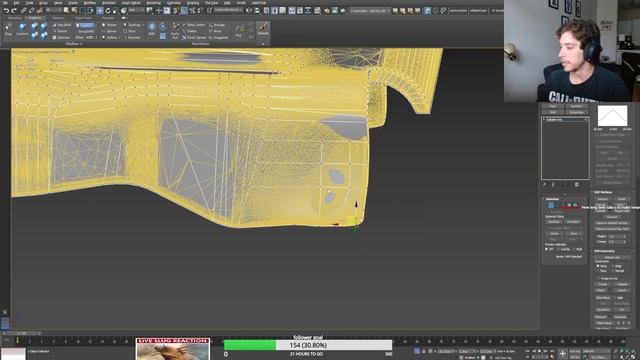Select the Push/Pull brush

click(x=175, y=31)
